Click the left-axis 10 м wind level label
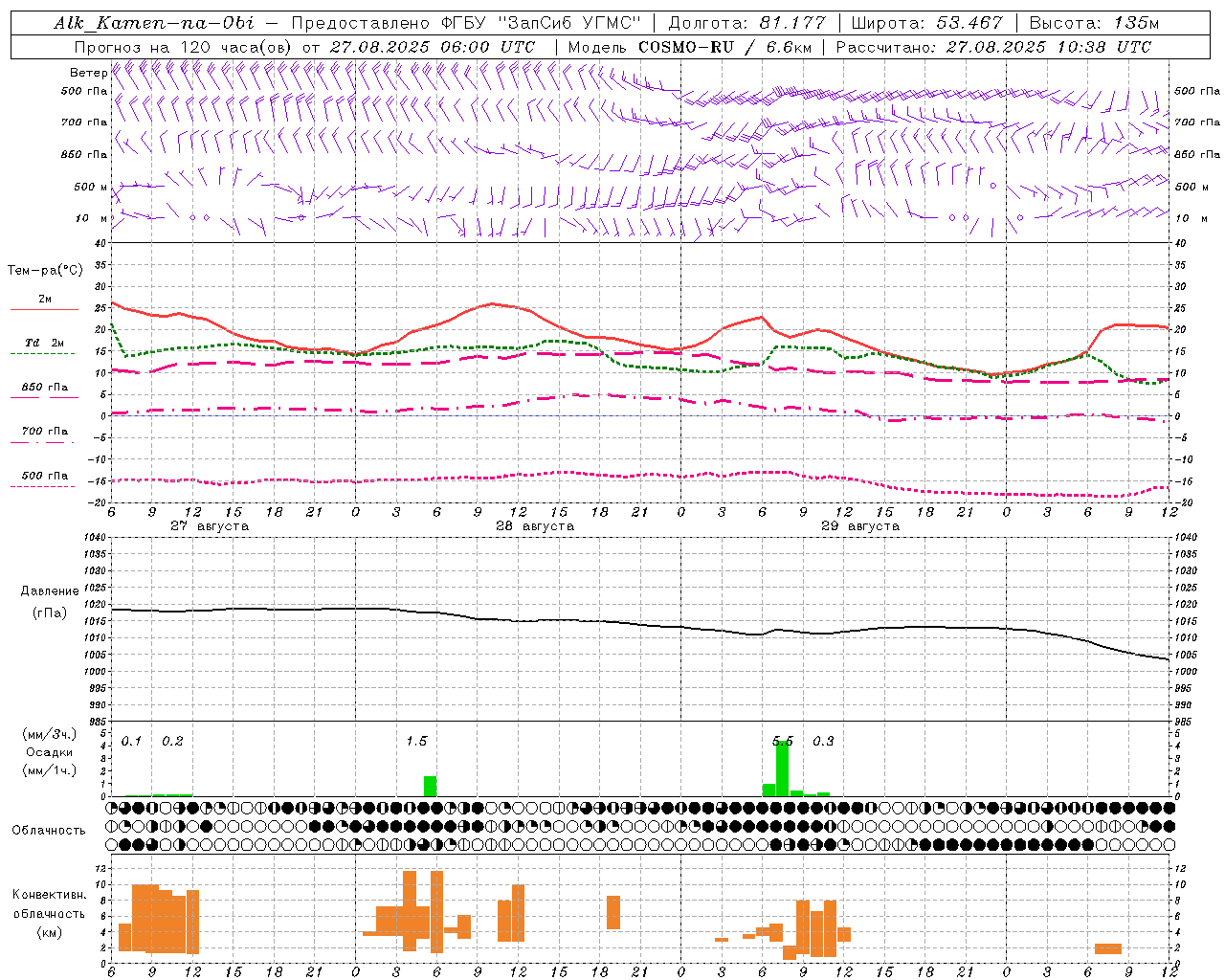 92,218
